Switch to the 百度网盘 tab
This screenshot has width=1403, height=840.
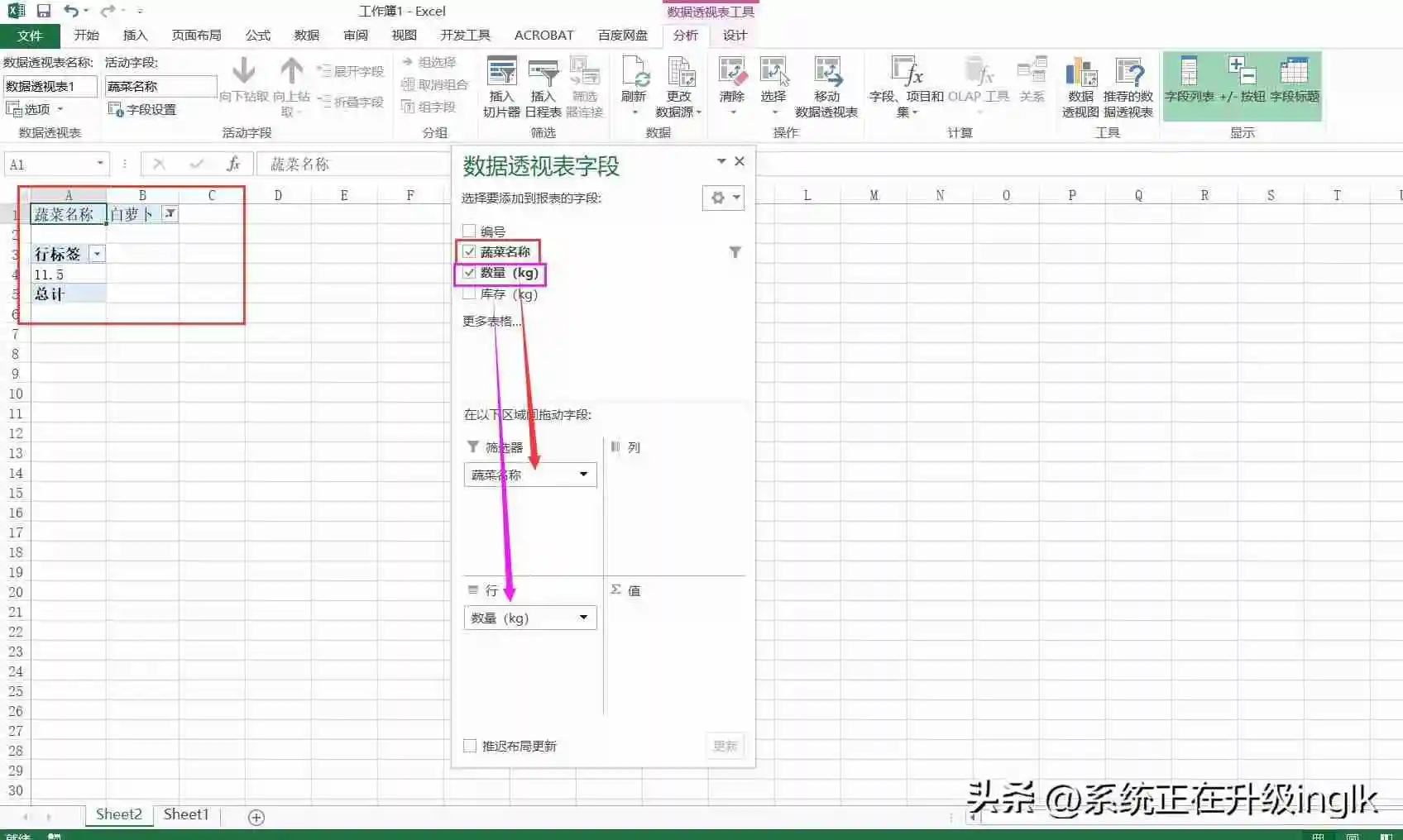tap(623, 36)
